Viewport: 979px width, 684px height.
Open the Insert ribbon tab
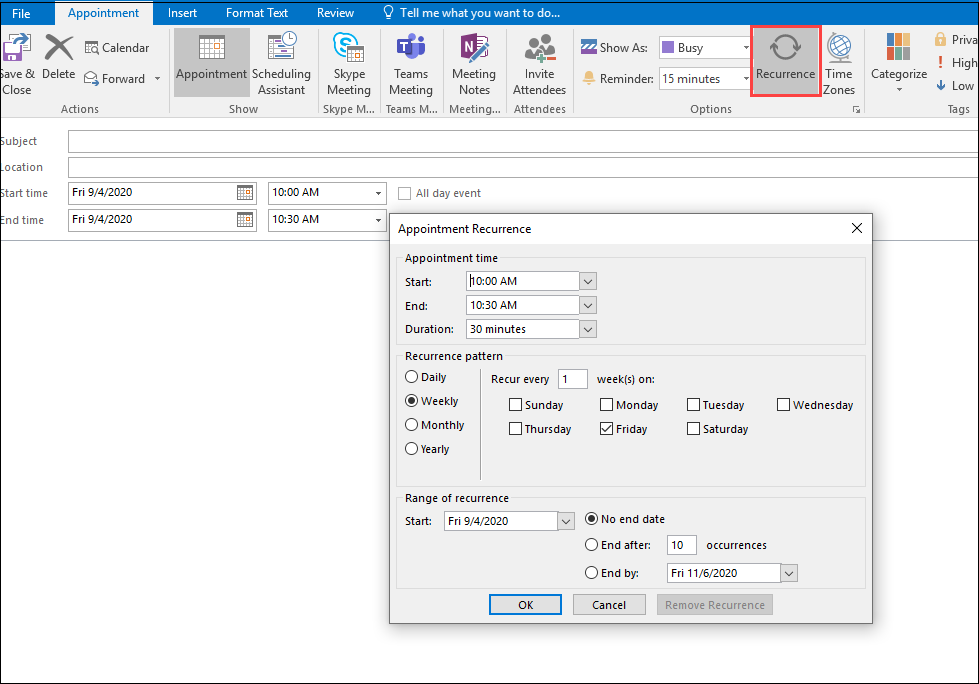tap(182, 12)
